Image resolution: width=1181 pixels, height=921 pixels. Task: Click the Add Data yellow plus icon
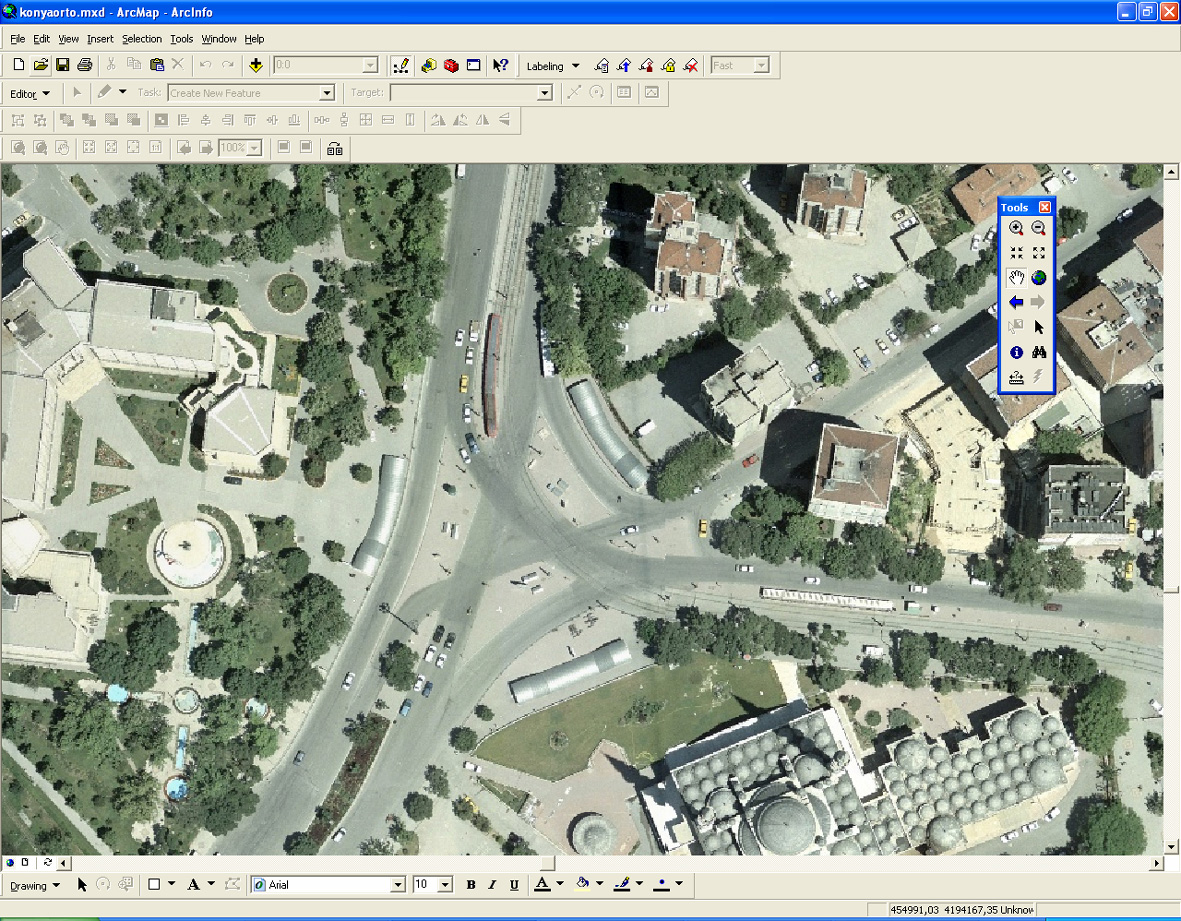pyautogui.click(x=256, y=65)
